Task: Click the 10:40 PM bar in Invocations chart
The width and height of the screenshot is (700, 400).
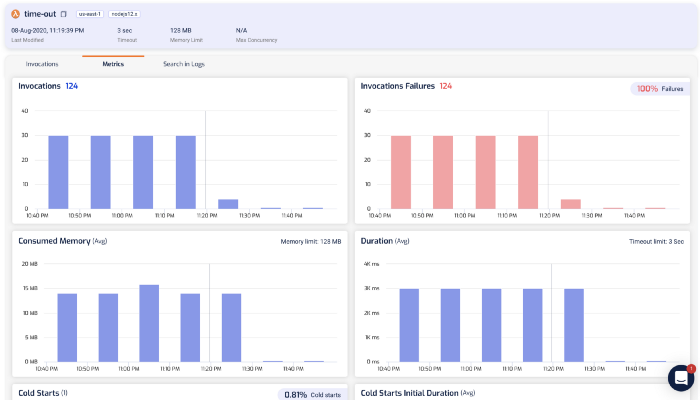Action: pos(58,171)
